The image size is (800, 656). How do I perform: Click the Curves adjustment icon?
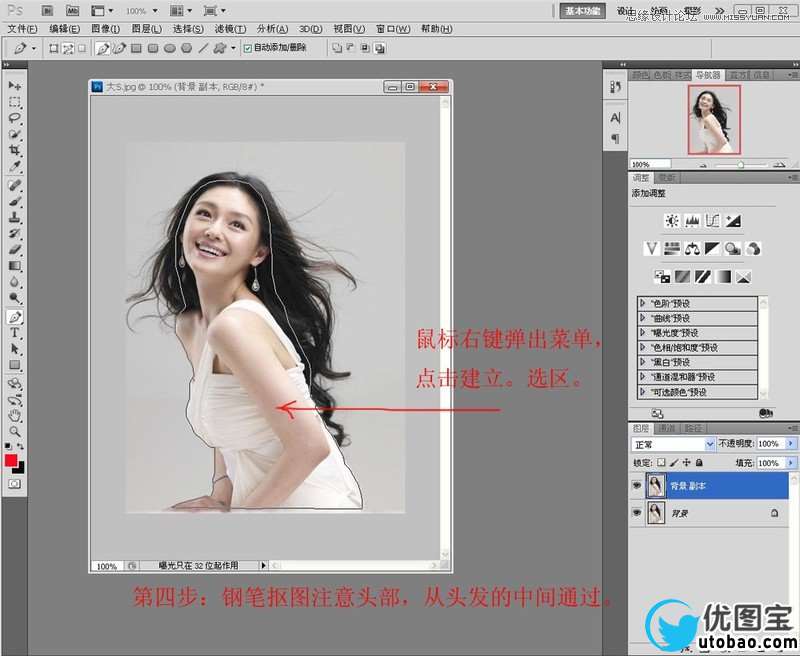[x=712, y=220]
